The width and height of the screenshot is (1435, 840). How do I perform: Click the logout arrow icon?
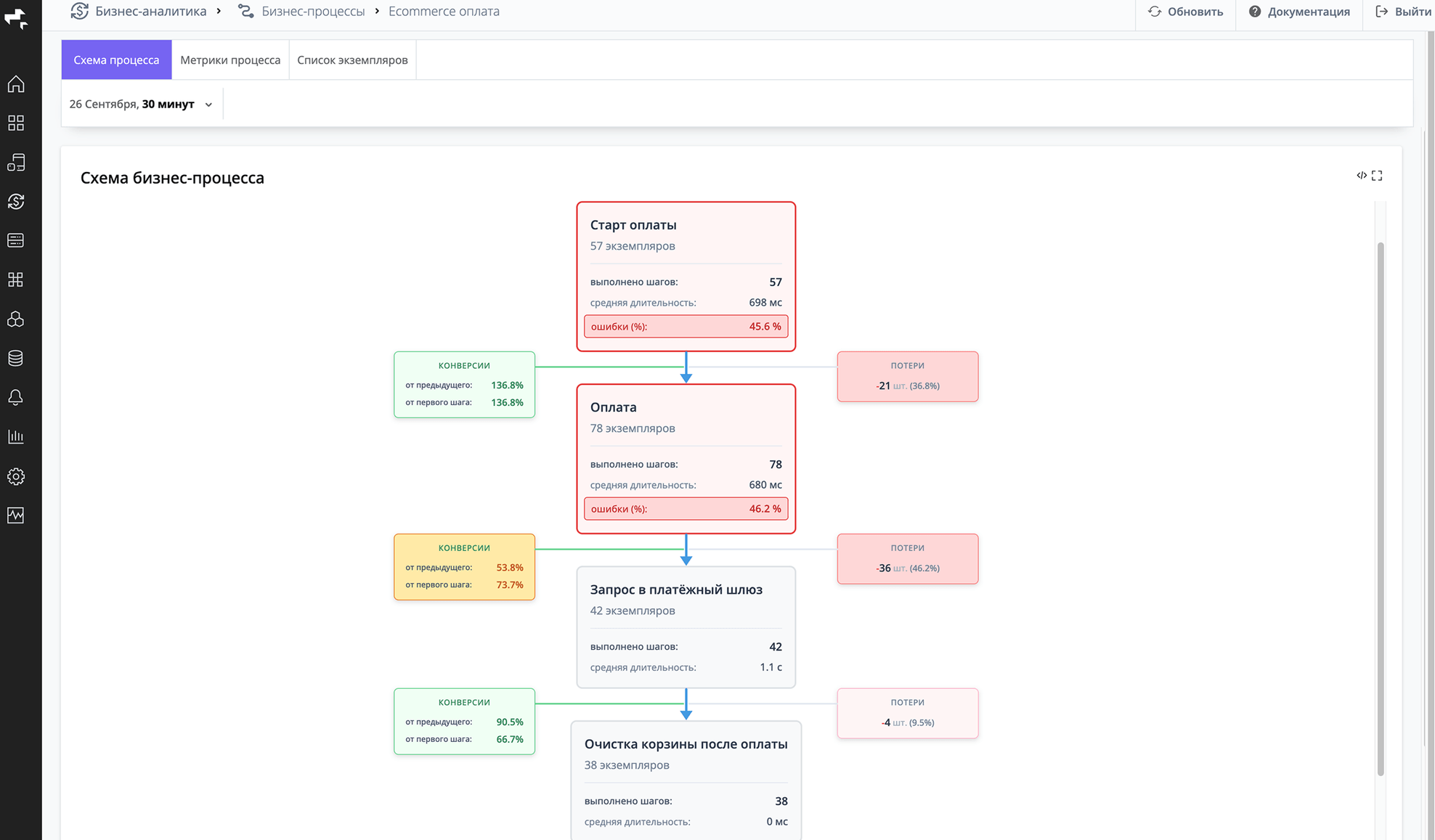tap(1382, 12)
